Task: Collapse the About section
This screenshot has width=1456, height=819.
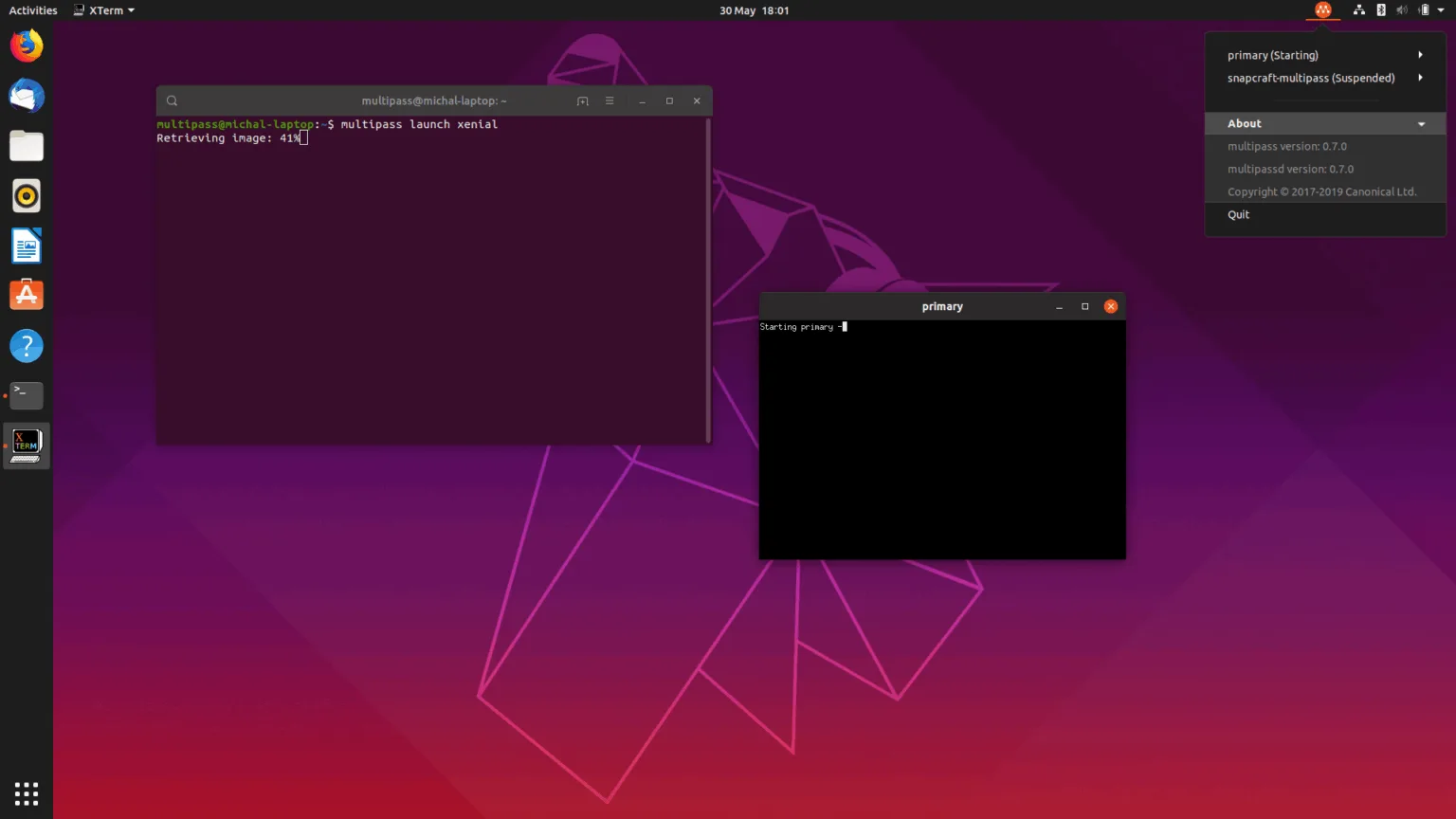Action: [x=1324, y=123]
